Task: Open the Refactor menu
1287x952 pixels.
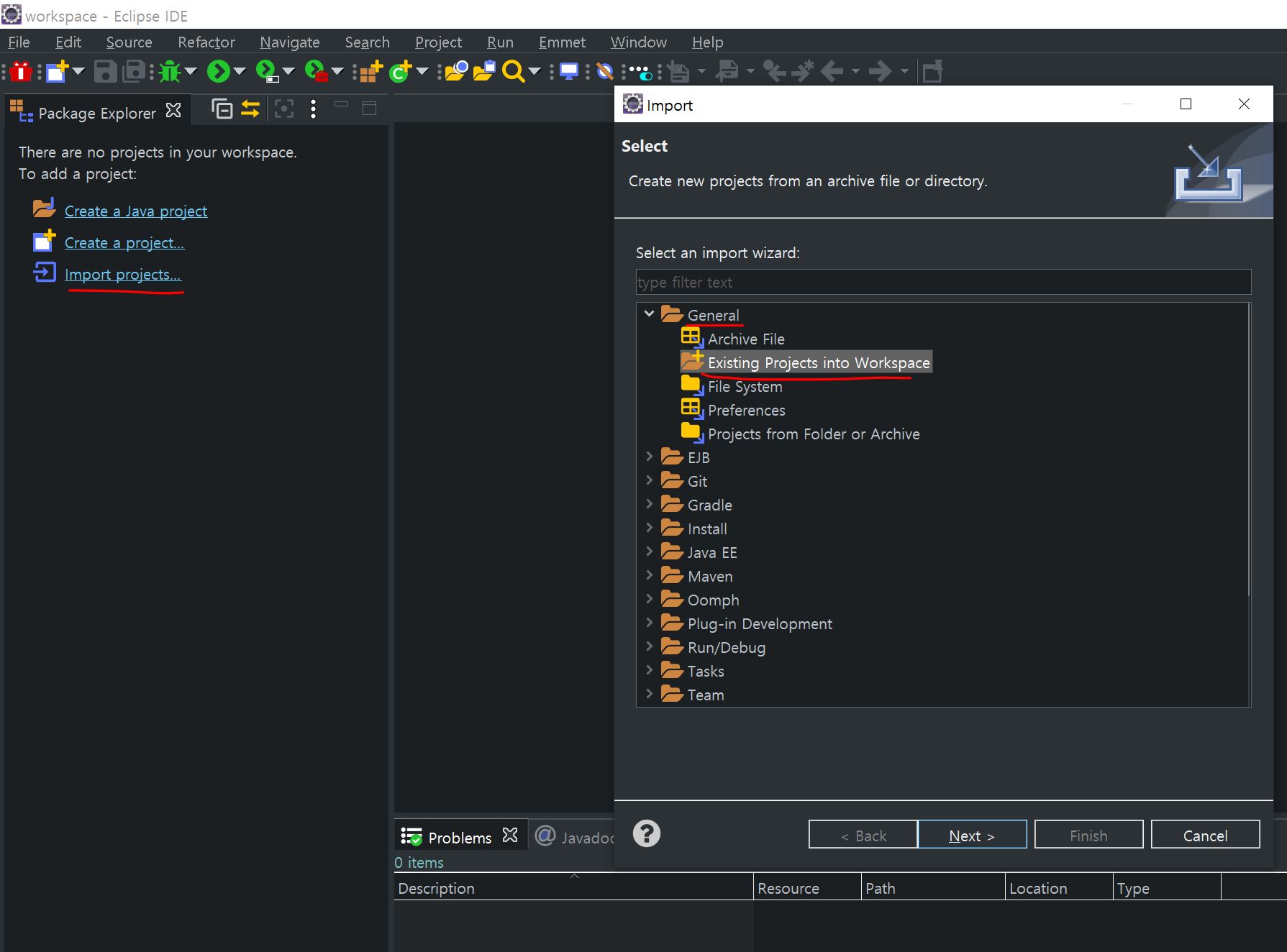Action: tap(206, 42)
